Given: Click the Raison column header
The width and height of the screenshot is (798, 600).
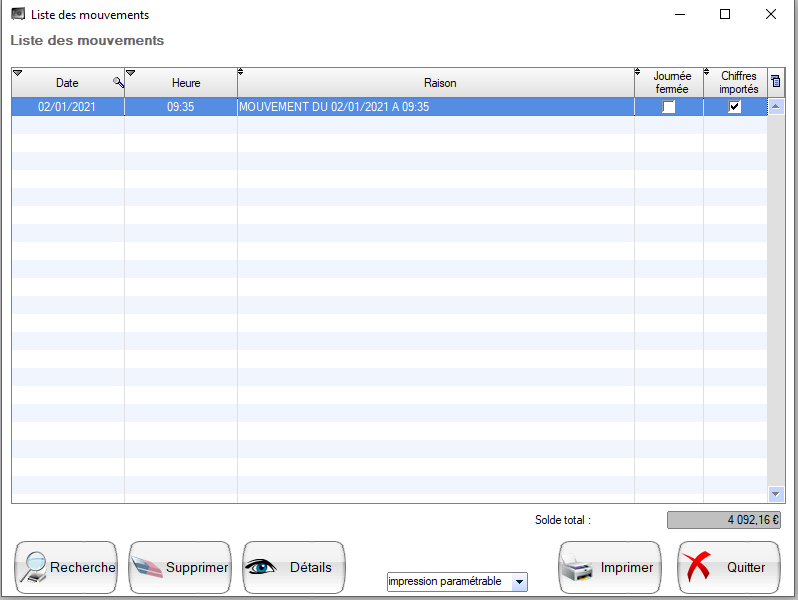Looking at the screenshot, I should (440, 83).
